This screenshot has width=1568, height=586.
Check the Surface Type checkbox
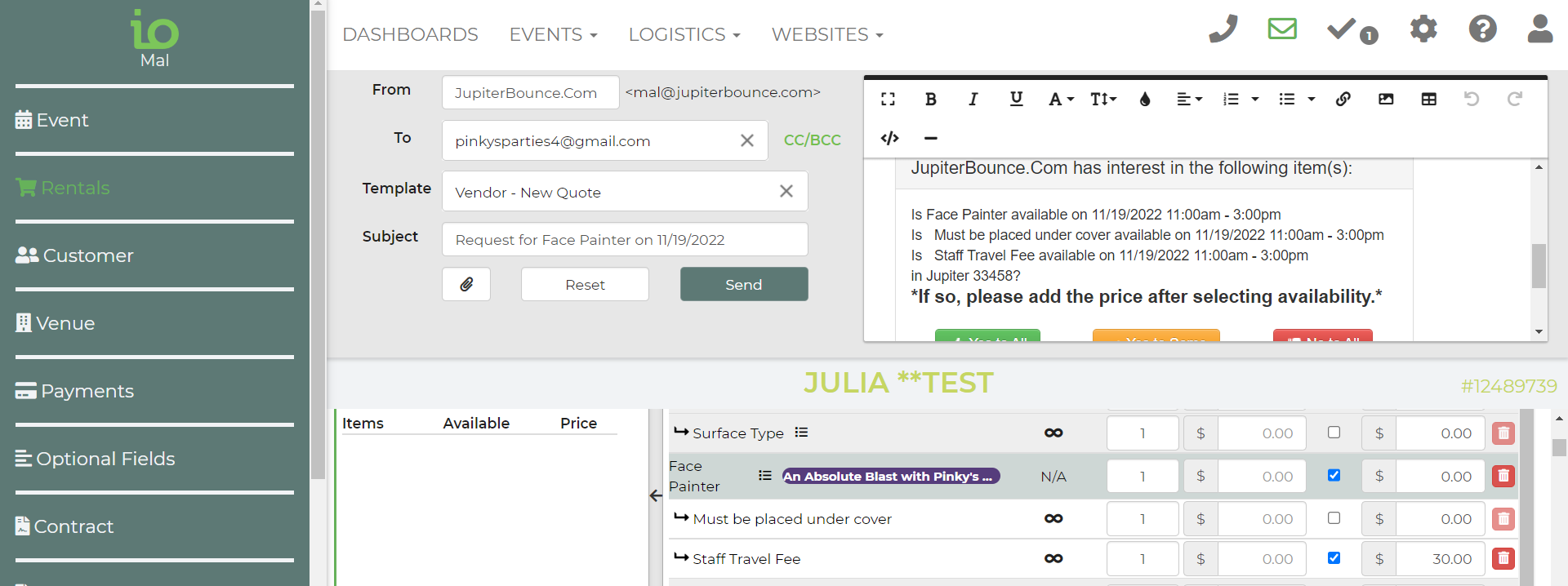coord(1334,433)
